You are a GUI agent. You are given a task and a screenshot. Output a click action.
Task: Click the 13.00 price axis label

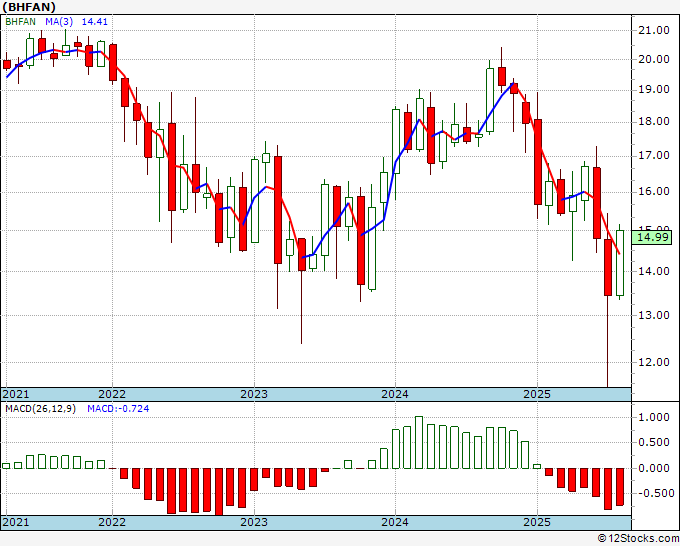click(x=654, y=315)
